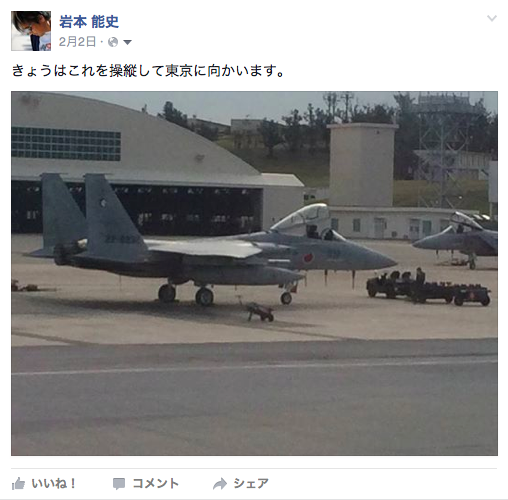The width and height of the screenshot is (508, 500).
Task: Click the square beige tower building in photo
Action: coord(362,165)
